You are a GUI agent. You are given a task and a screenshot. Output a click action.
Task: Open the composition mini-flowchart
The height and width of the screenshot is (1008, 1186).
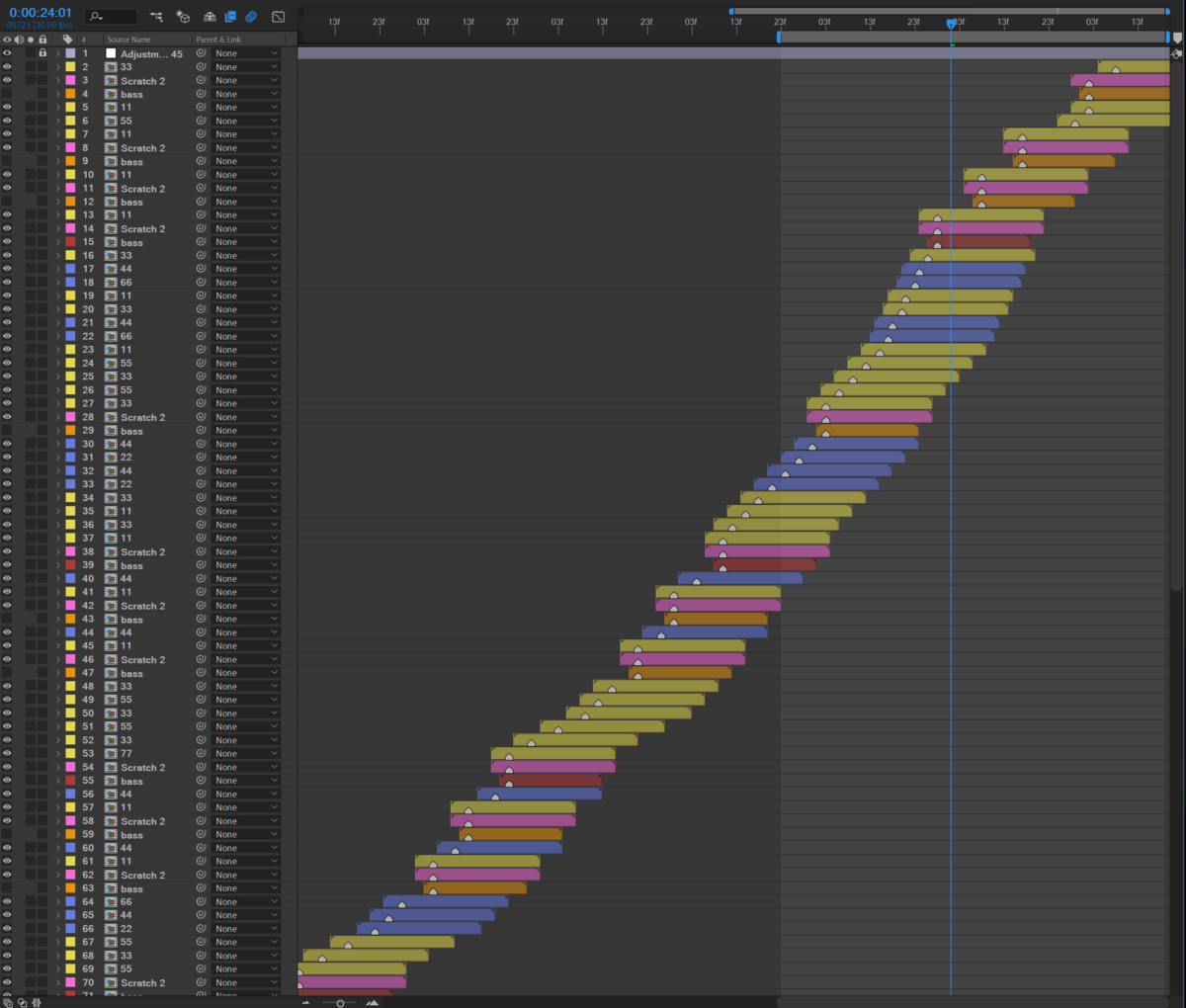[156, 17]
